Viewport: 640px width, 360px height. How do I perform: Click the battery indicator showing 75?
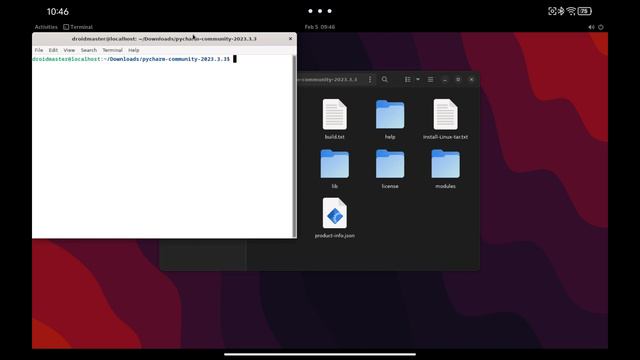pyautogui.click(x=585, y=11)
